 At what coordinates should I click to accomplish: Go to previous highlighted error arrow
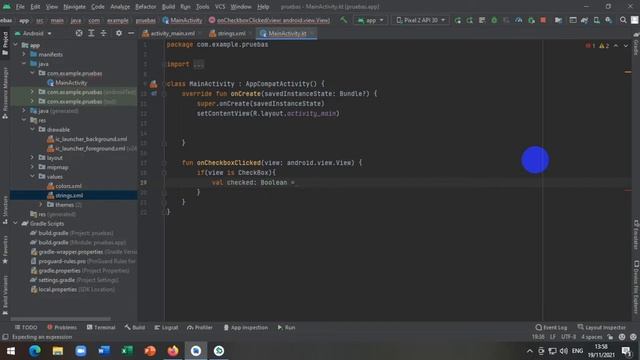coord(616,46)
